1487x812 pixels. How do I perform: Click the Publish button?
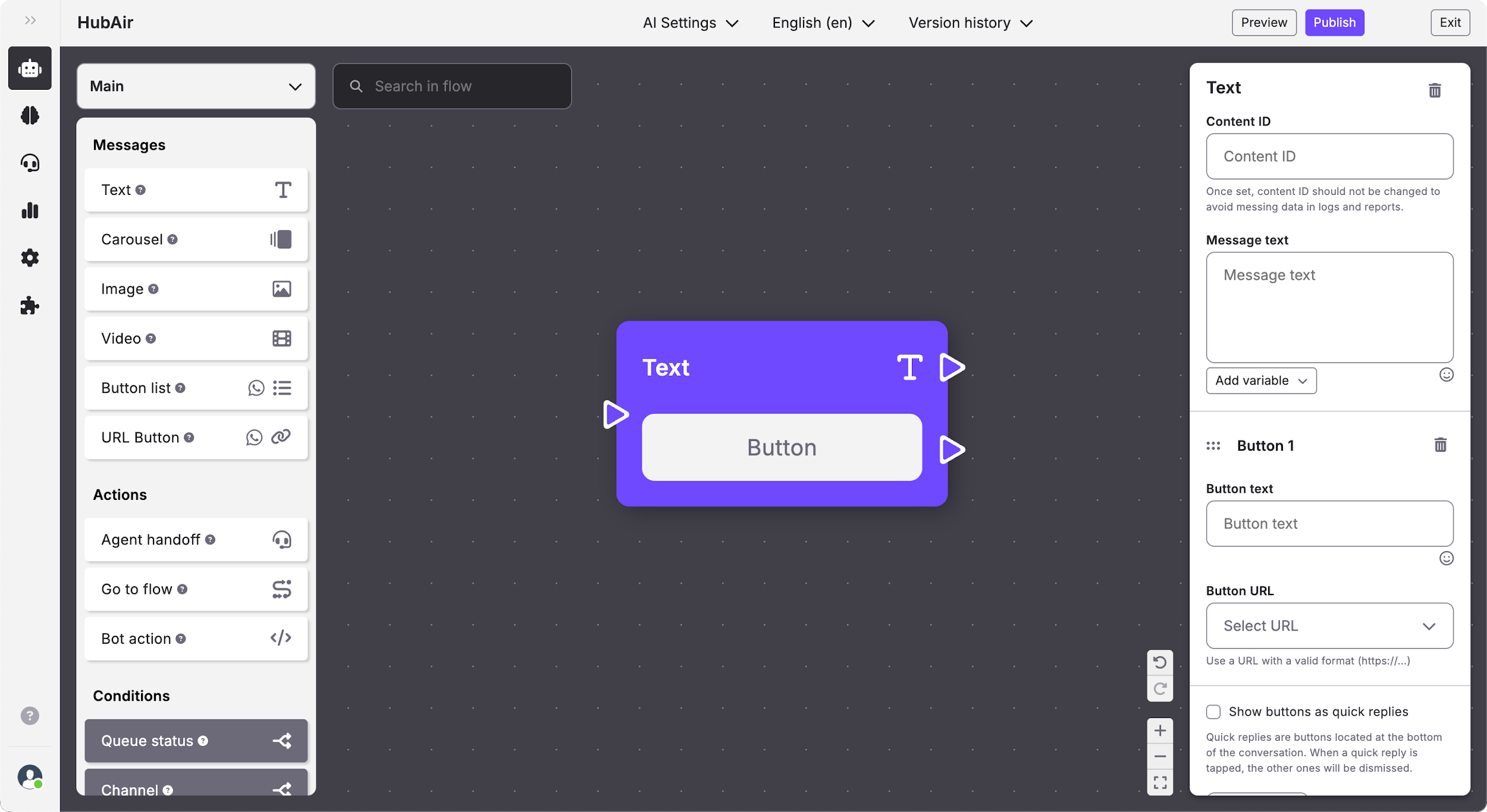pyautogui.click(x=1334, y=23)
